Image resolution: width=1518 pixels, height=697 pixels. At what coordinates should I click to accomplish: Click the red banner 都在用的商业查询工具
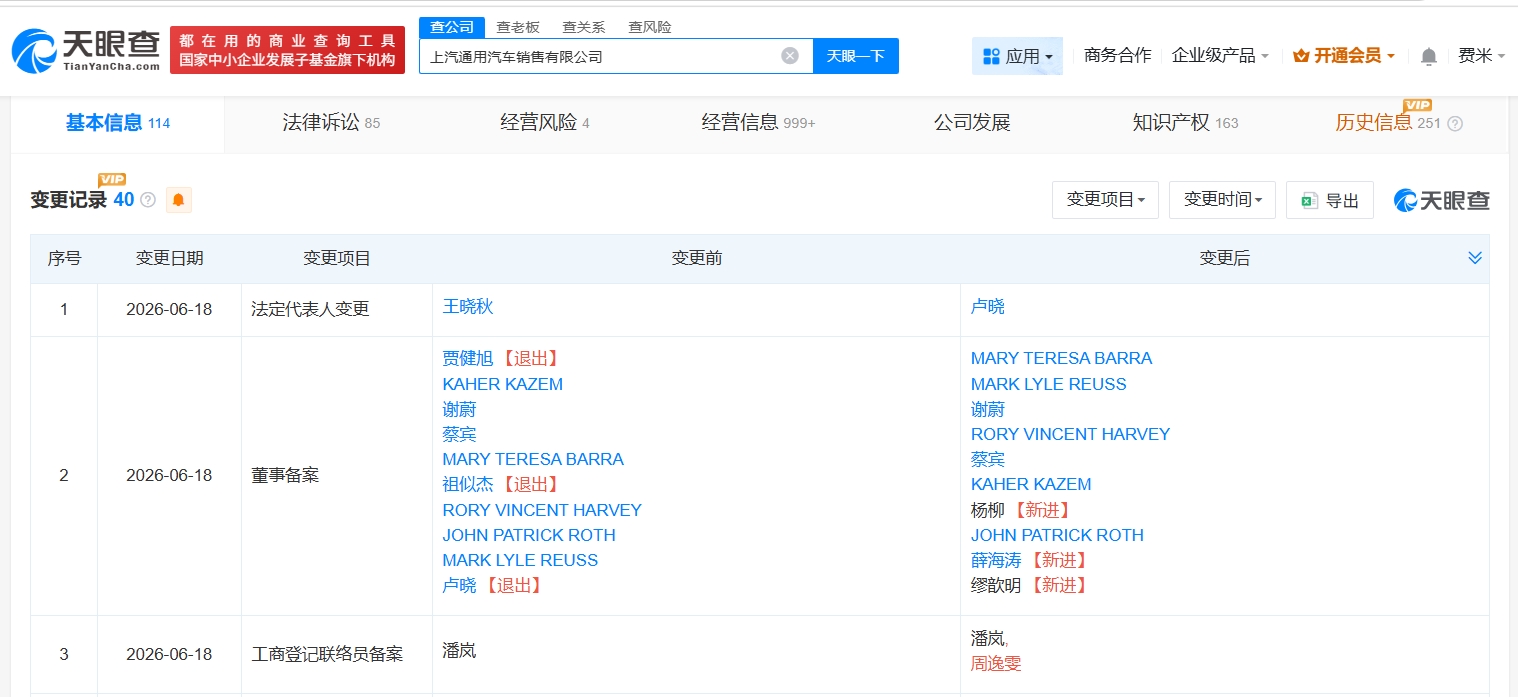click(287, 50)
